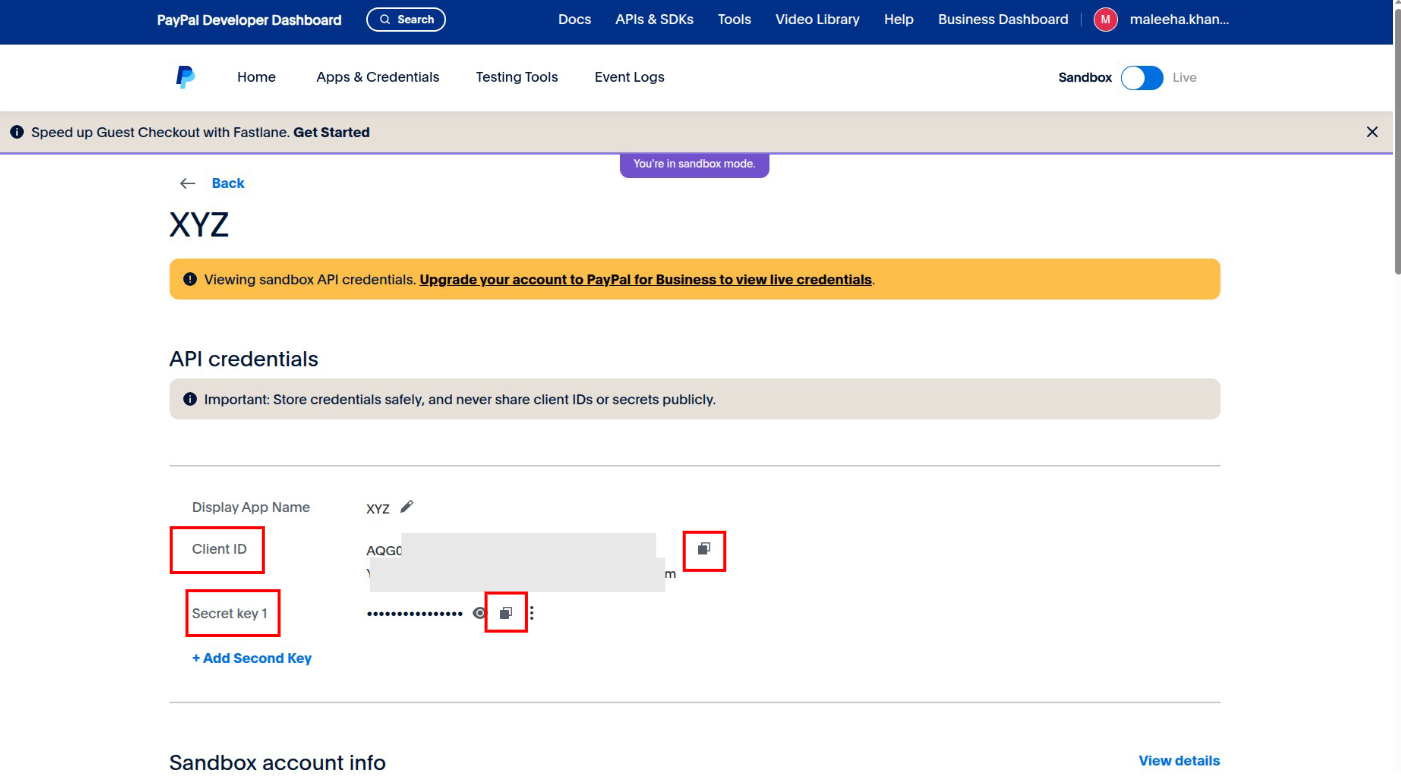Open Help in header
This screenshot has height=776, width=1401.
click(x=899, y=19)
